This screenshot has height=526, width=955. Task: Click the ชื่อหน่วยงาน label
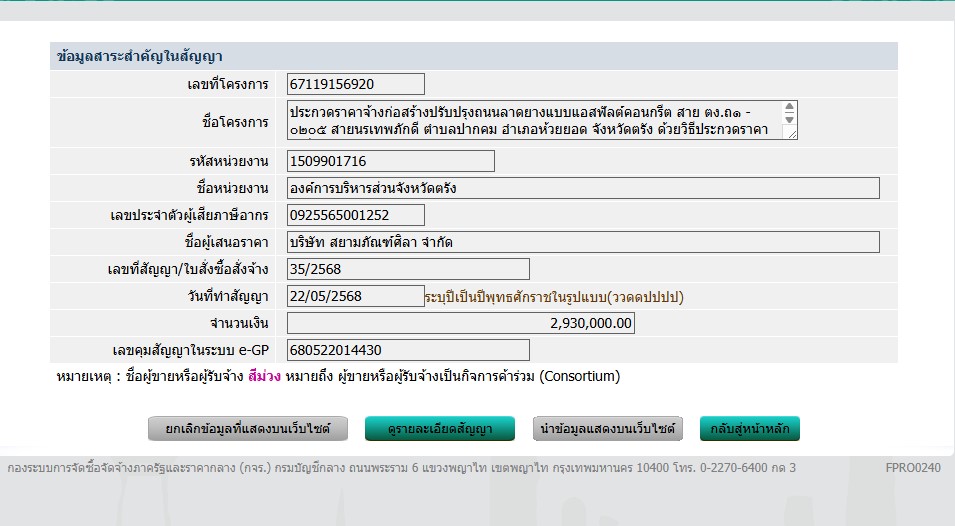coord(233,188)
